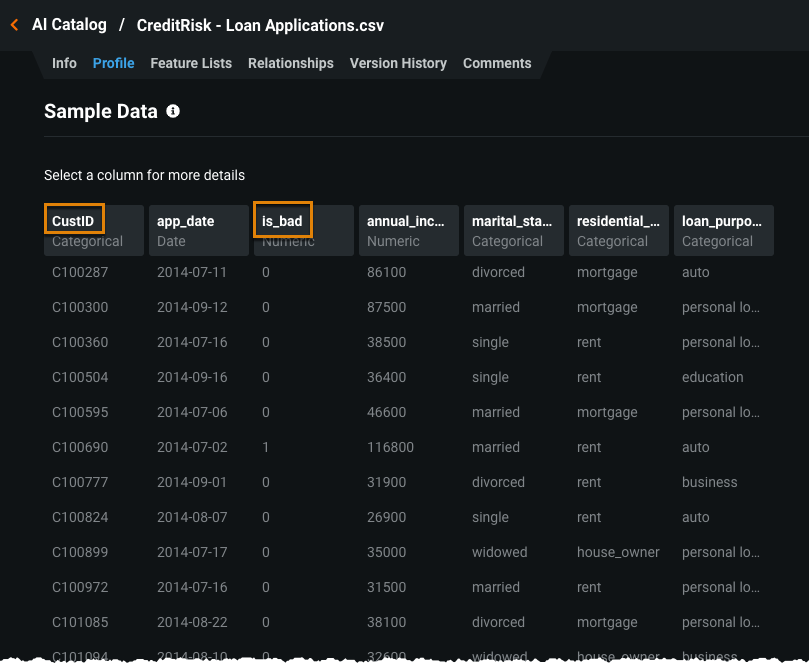Screen dimensions: 809x663
Task: Click the back arrow beside AI Catalog
Action: pos(14,25)
